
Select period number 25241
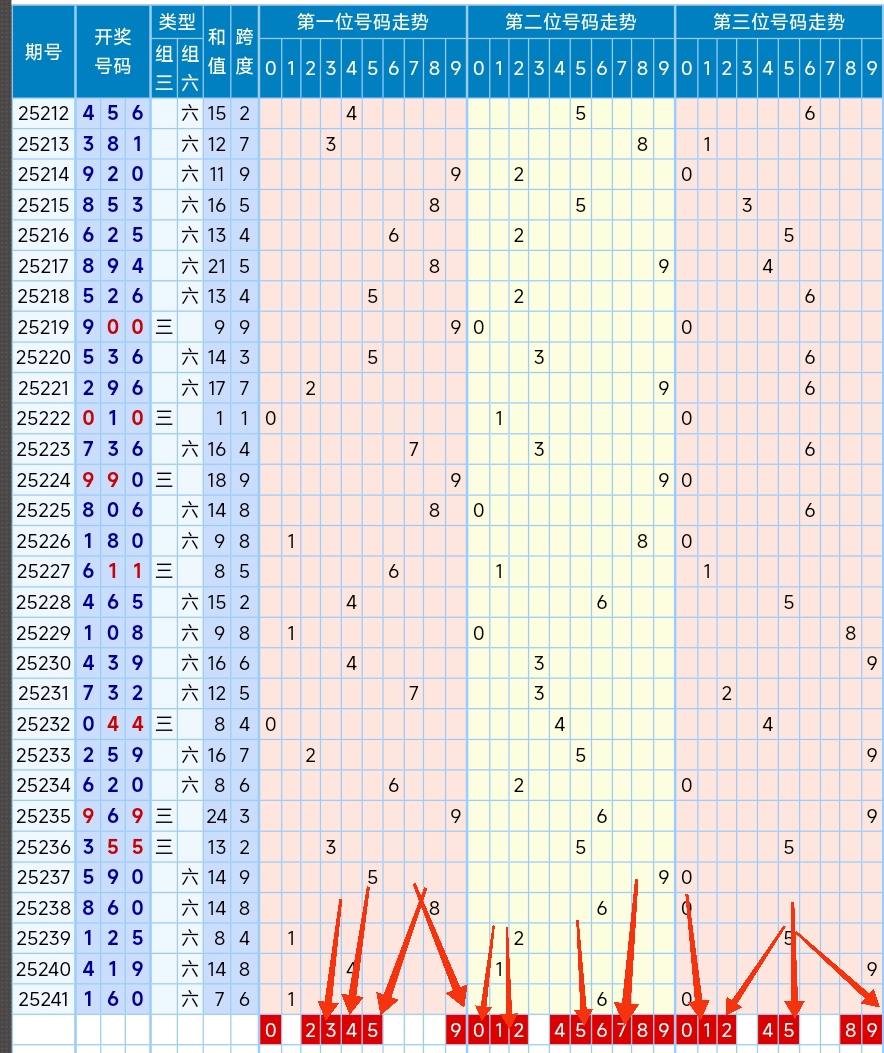pos(44,999)
